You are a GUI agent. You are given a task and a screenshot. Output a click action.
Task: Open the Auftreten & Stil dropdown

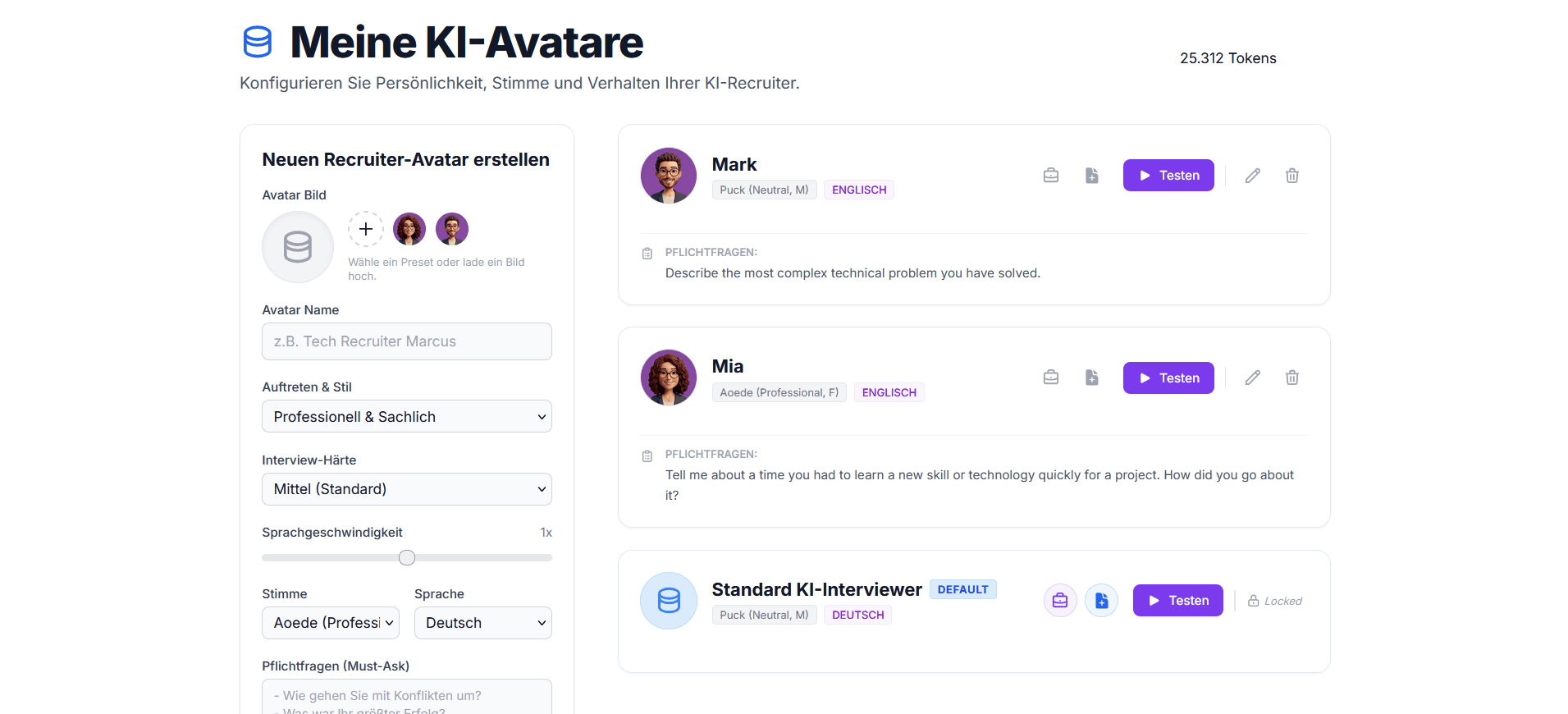(407, 416)
